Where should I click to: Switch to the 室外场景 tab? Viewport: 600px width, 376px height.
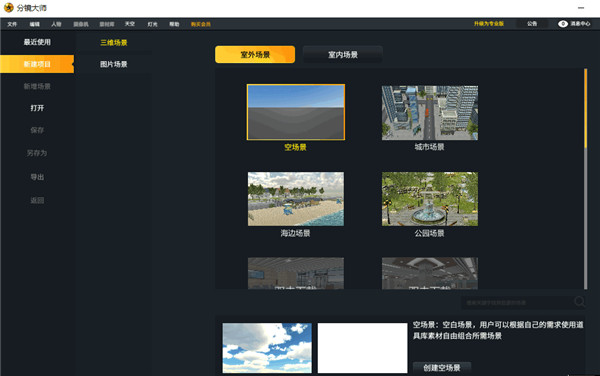click(255, 55)
